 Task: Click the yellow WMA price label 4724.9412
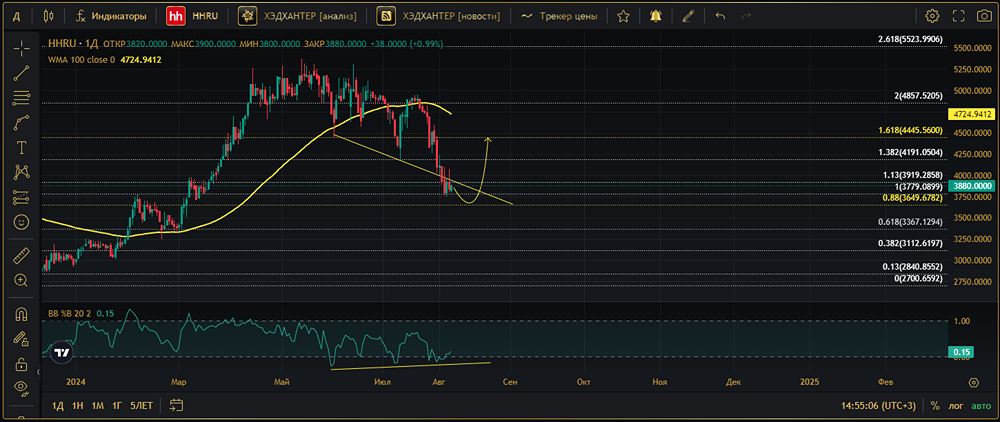click(x=971, y=115)
